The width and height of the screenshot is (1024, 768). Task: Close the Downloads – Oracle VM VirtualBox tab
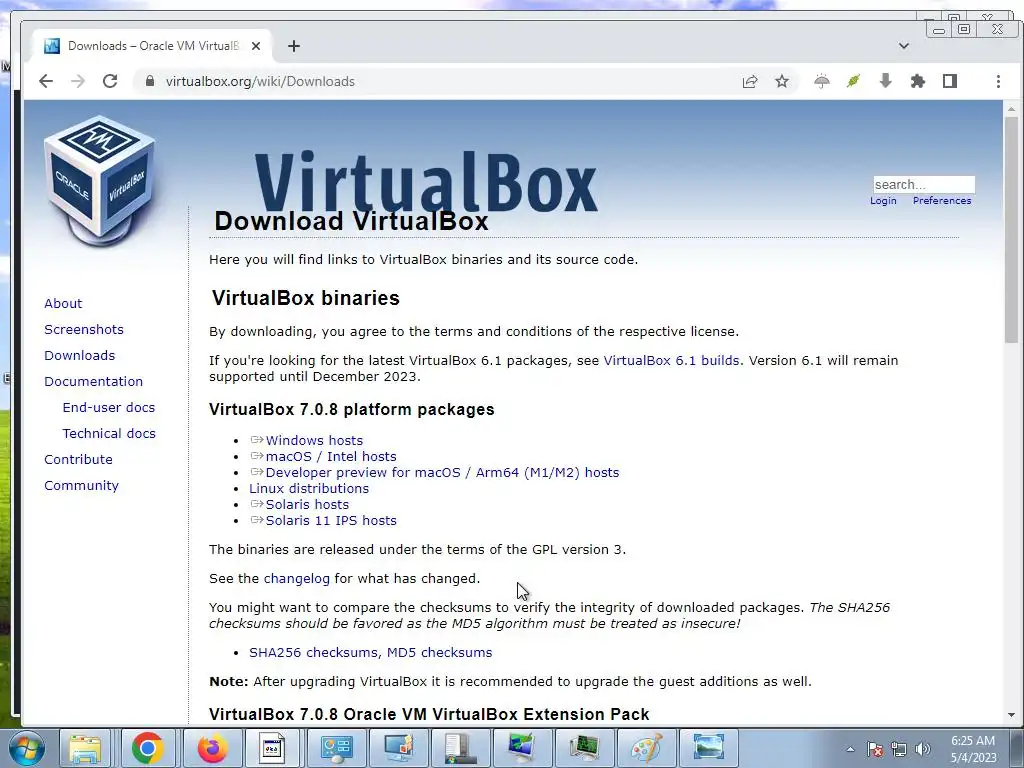[x=256, y=46]
